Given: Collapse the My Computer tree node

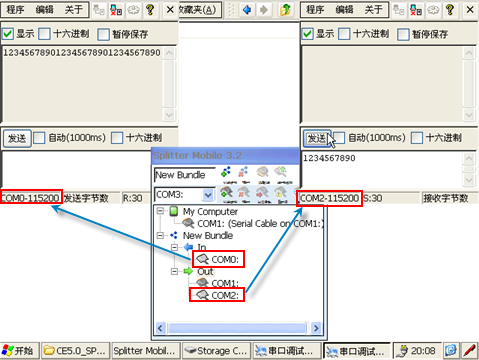Looking at the screenshot, I should [160, 211].
